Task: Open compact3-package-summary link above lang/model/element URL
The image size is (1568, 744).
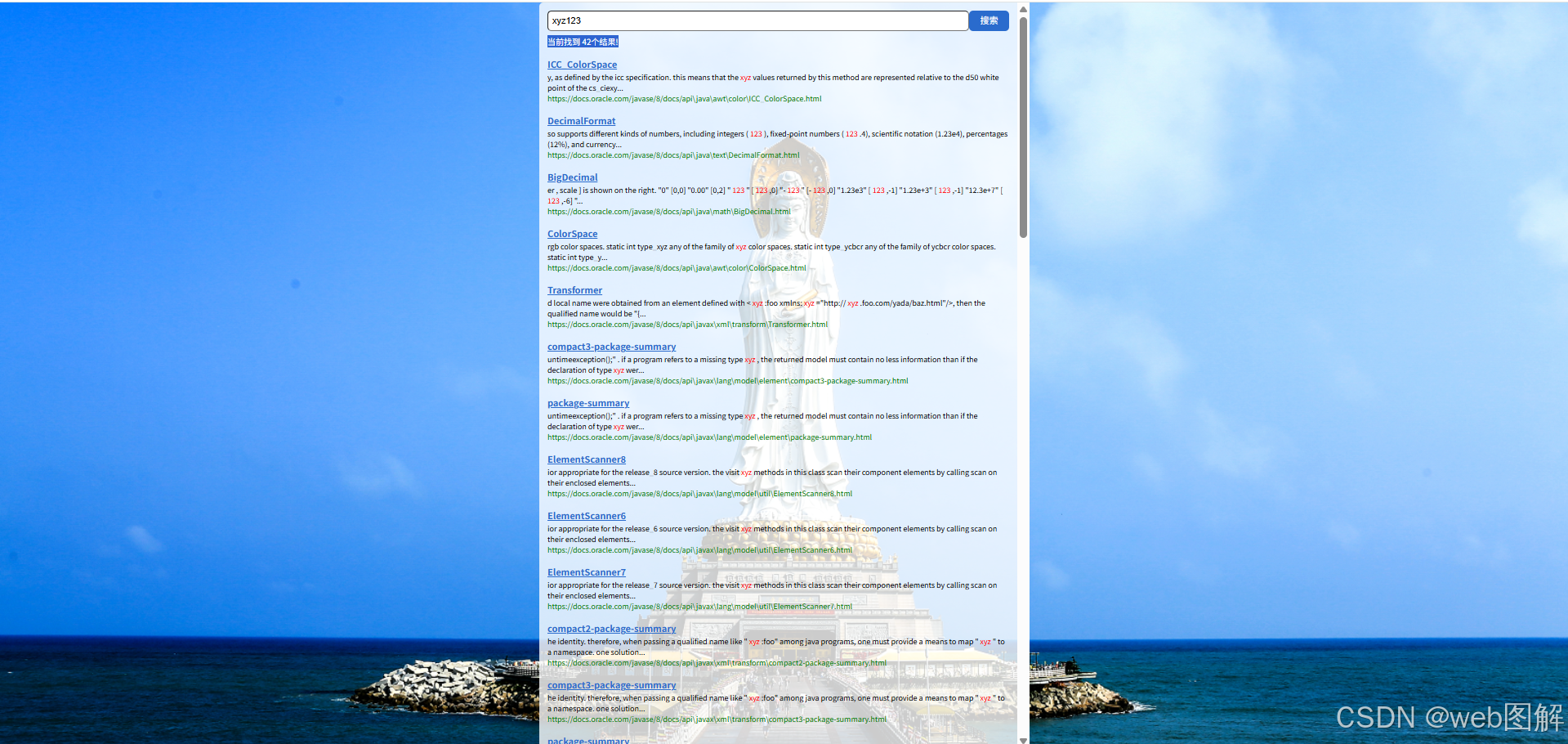Action: (x=611, y=347)
